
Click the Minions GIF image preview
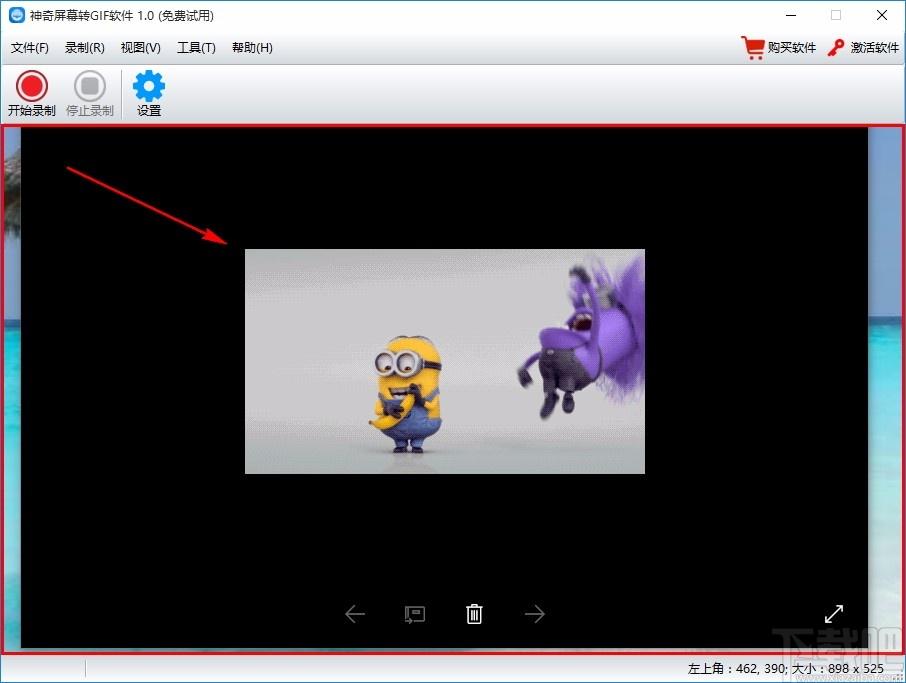point(445,361)
